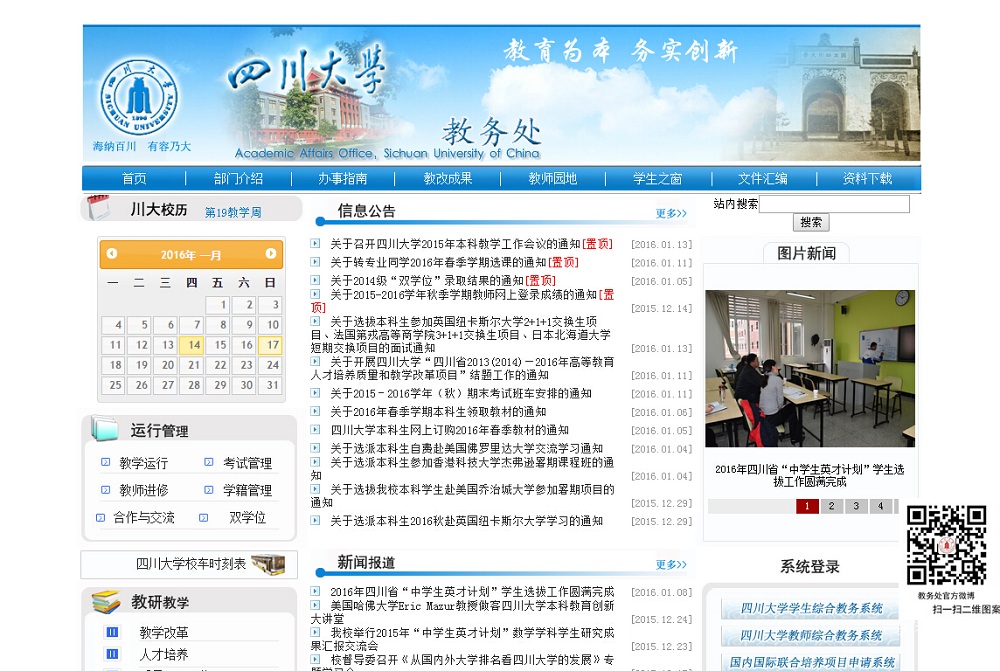
Task: Open 四川大学校车时刻表 link
Action: pyautogui.click(x=191, y=564)
